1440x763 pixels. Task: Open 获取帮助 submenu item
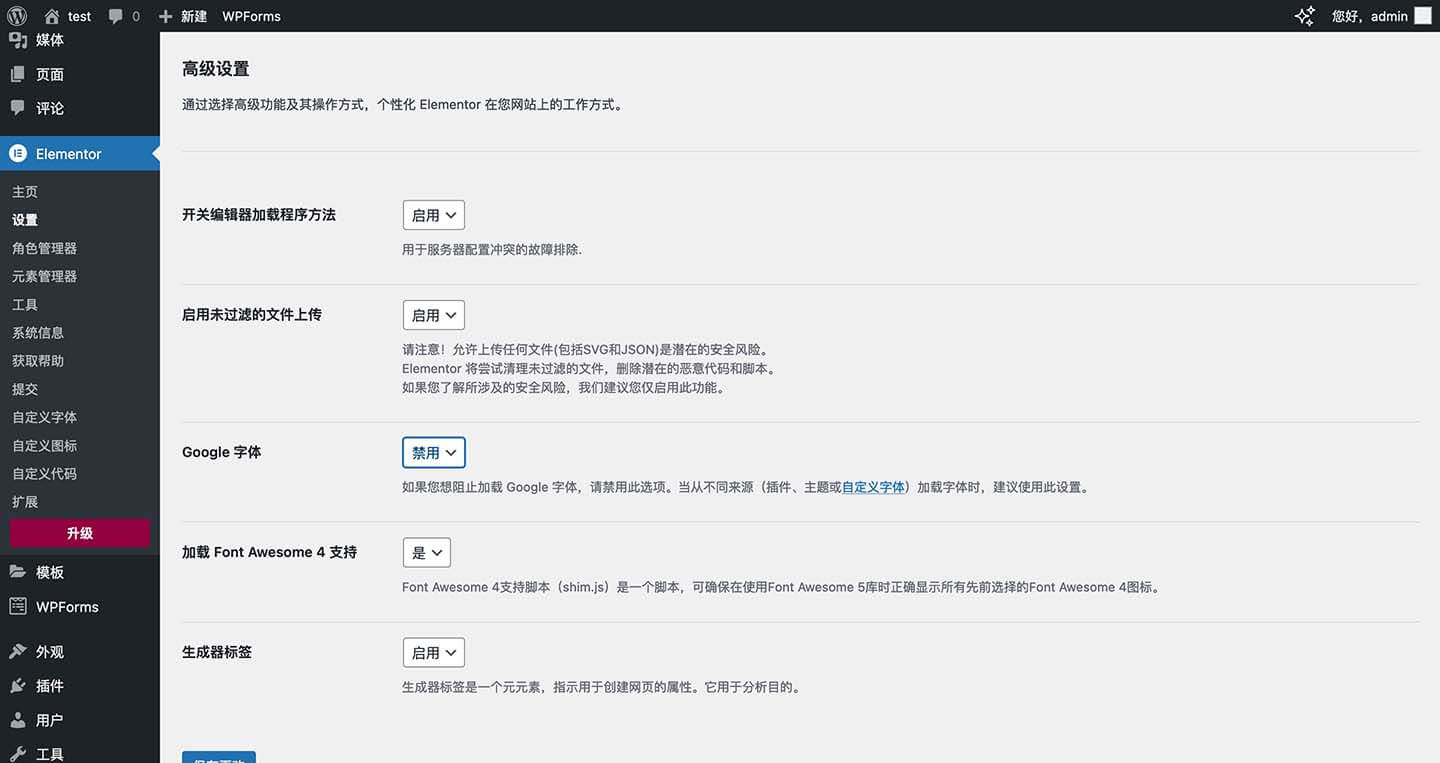point(38,360)
